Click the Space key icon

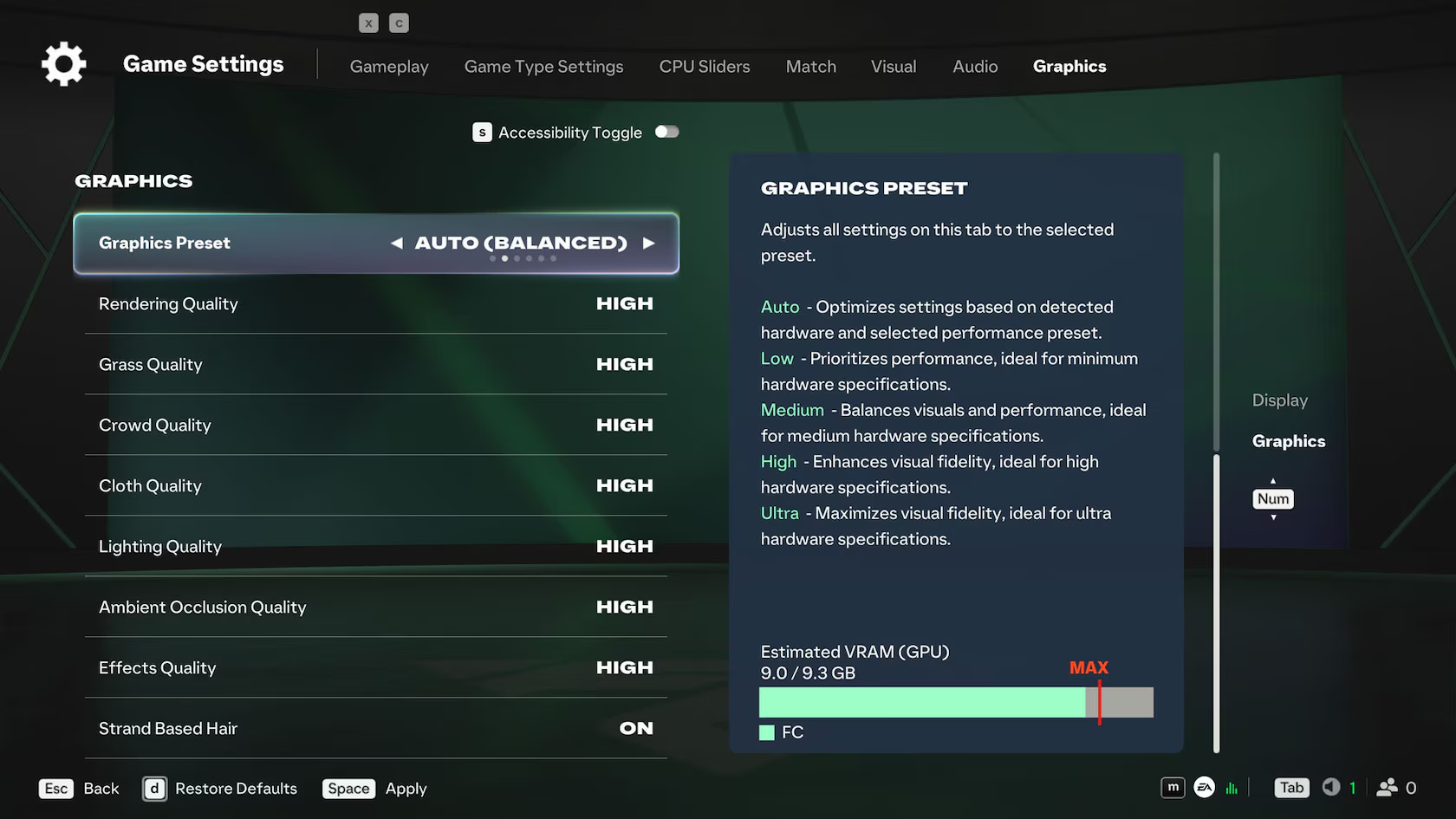pos(349,789)
